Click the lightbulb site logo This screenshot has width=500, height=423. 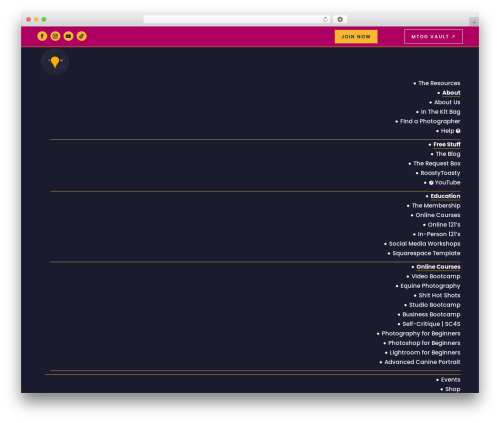(x=55, y=62)
